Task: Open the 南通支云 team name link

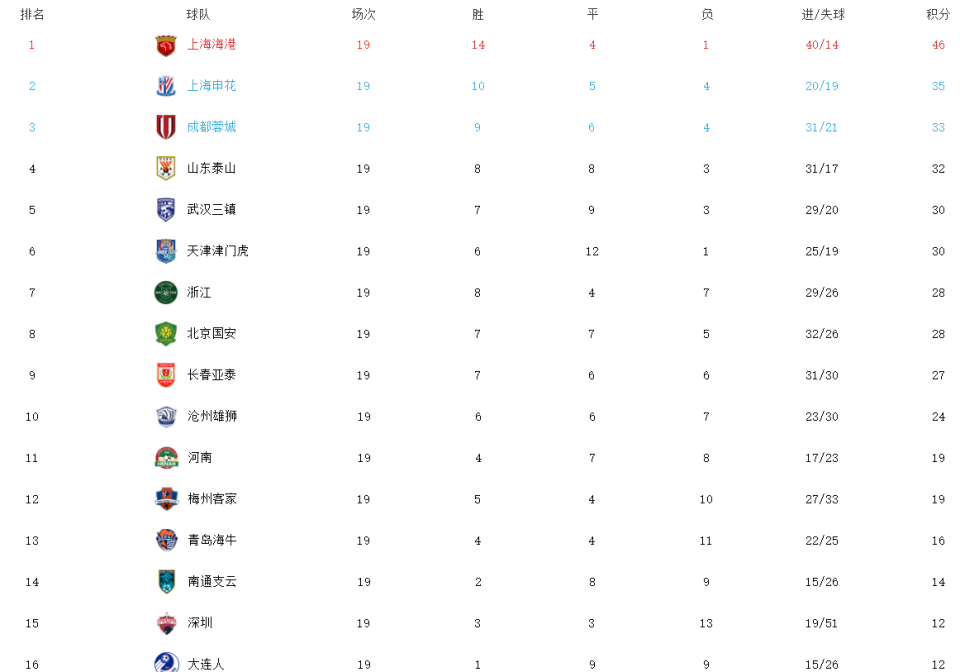Action: pyautogui.click(x=212, y=581)
